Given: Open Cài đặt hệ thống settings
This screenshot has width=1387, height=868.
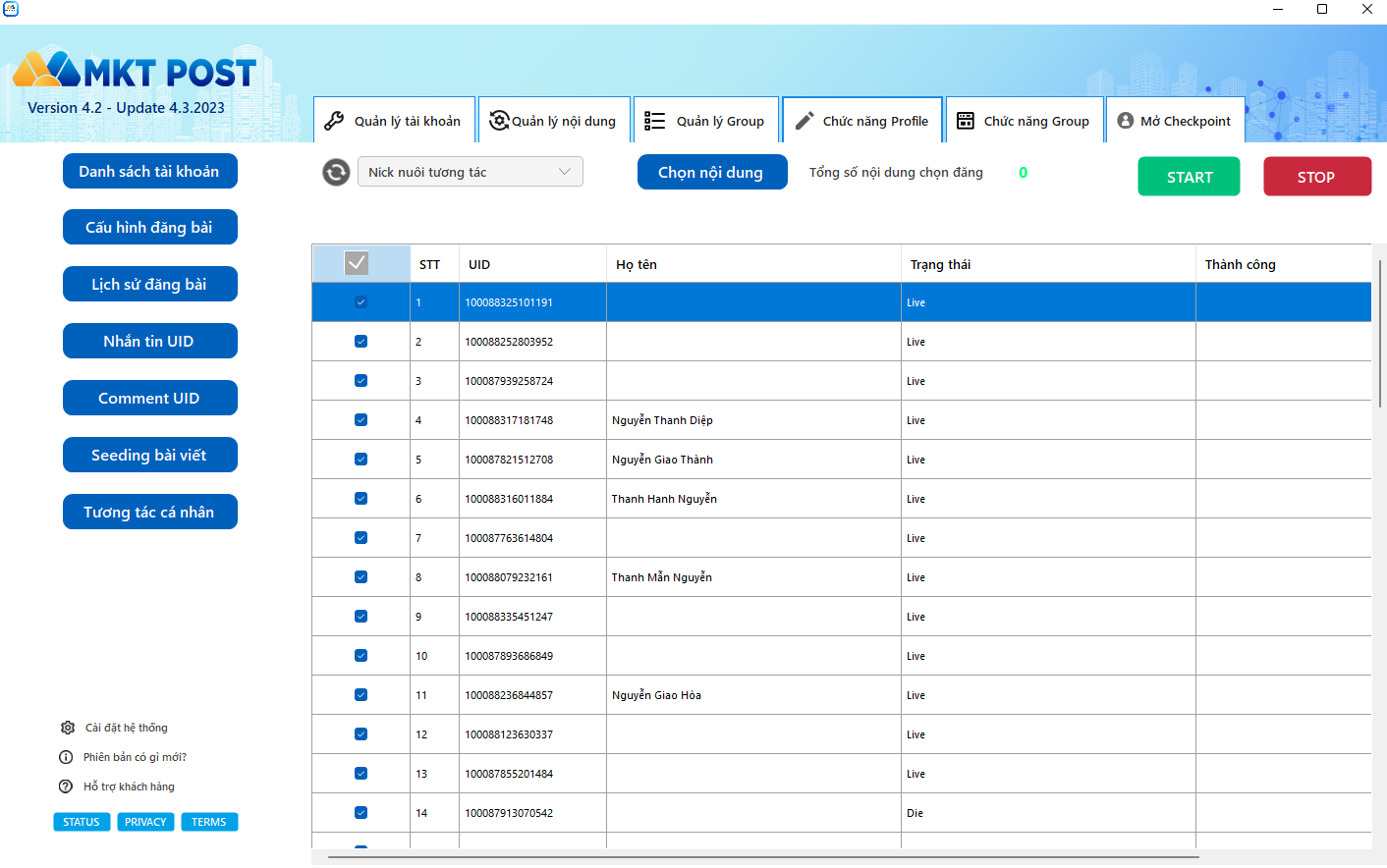Looking at the screenshot, I should pyautogui.click(x=127, y=728).
